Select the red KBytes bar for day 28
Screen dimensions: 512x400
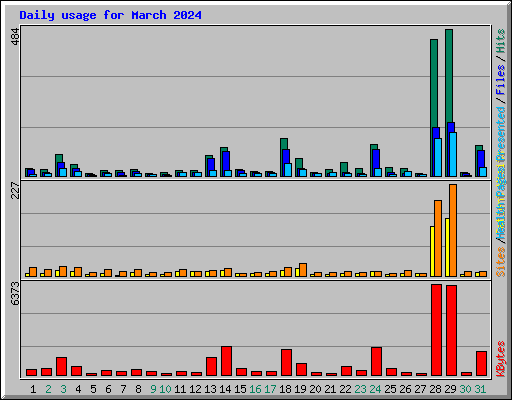click(436, 330)
